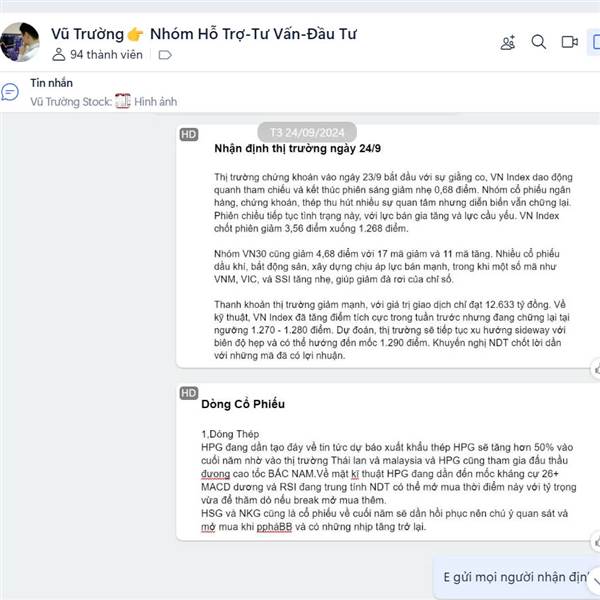Screen dimensions: 600x600
Task: Click the add member icon
Action: pos(508,42)
